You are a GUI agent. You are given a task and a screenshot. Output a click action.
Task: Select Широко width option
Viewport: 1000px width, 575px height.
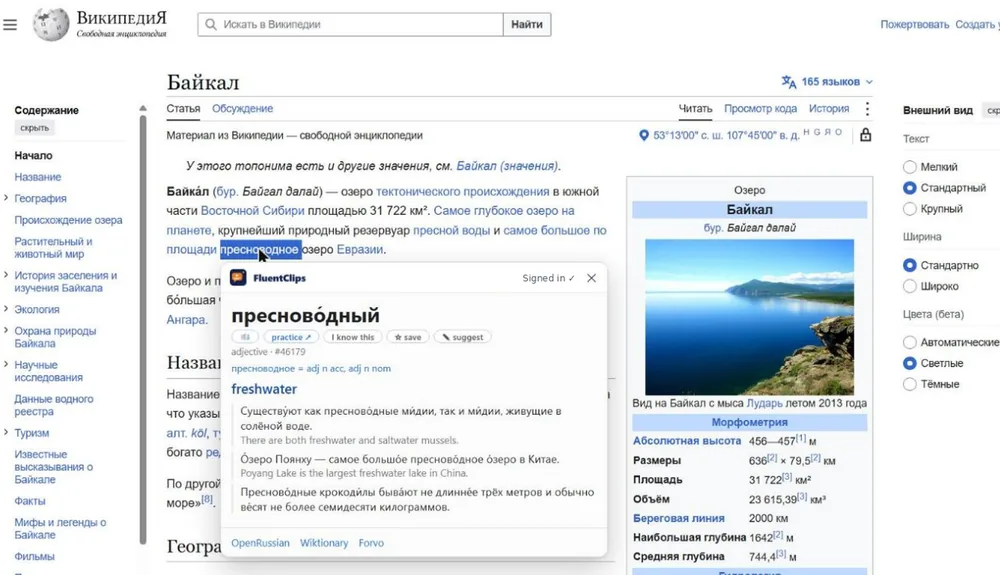[x=909, y=286]
